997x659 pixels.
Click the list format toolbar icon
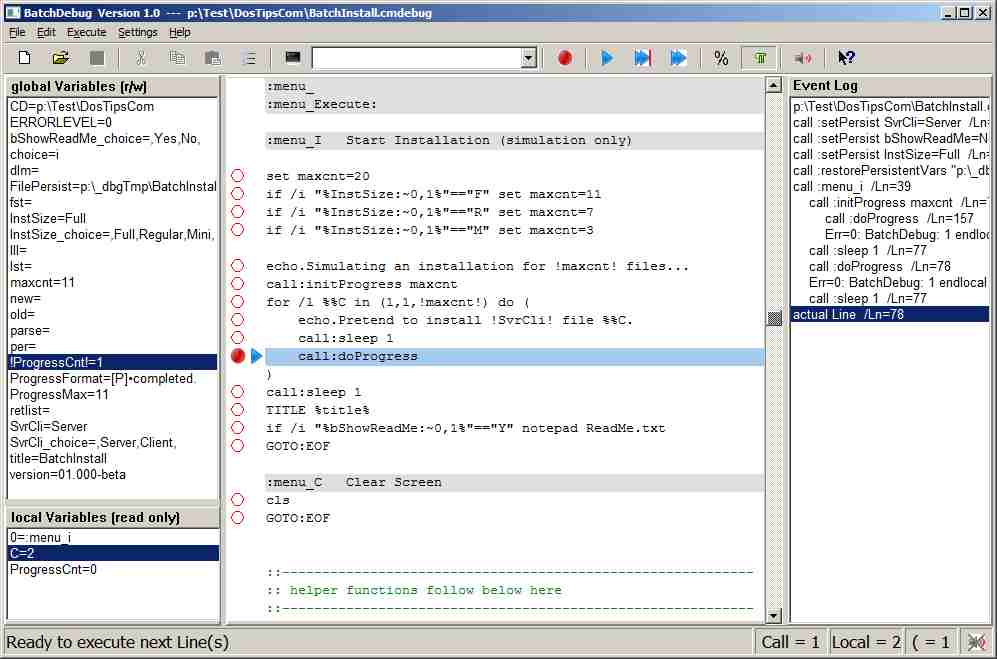tap(249, 58)
